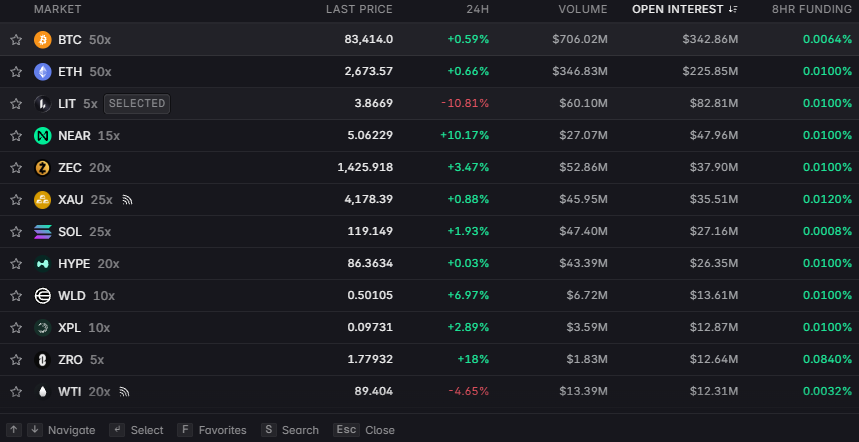Click the XPL coin icon
Image resolution: width=859 pixels, height=442 pixels.
pyautogui.click(x=43, y=328)
